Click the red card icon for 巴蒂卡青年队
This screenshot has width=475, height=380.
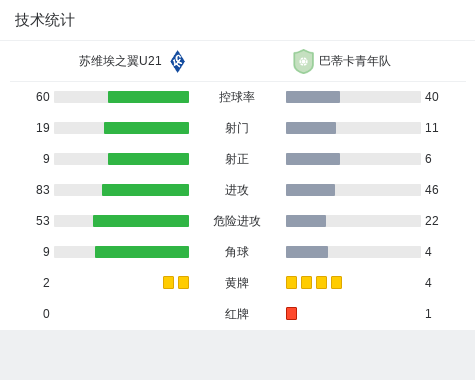pyautogui.click(x=291, y=313)
